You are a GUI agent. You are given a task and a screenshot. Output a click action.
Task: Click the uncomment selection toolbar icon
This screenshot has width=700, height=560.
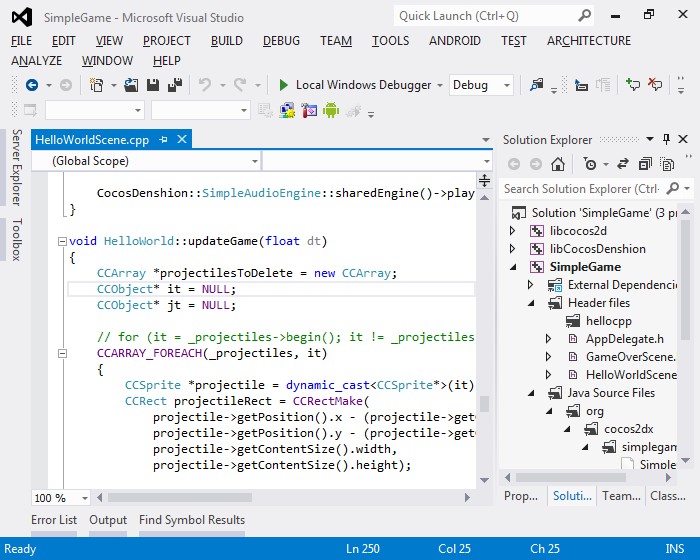pos(655,85)
